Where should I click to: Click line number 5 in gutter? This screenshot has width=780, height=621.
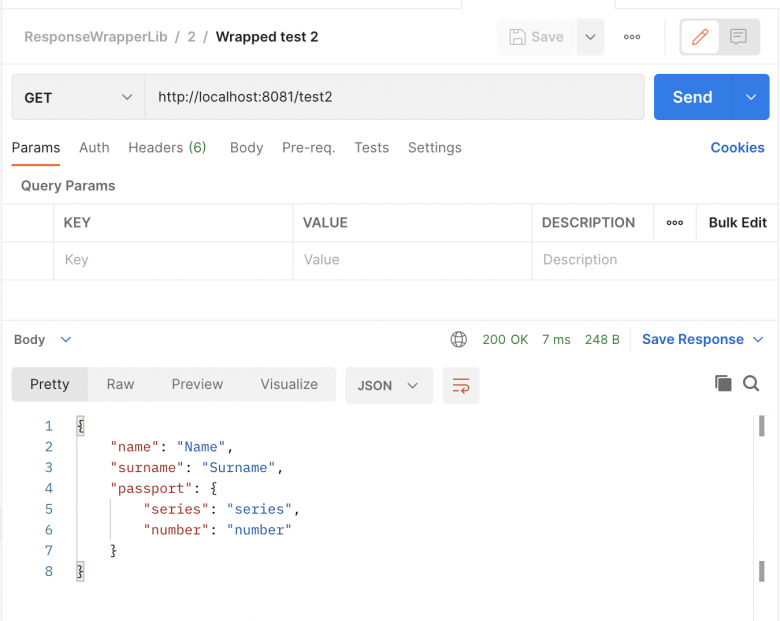49,509
